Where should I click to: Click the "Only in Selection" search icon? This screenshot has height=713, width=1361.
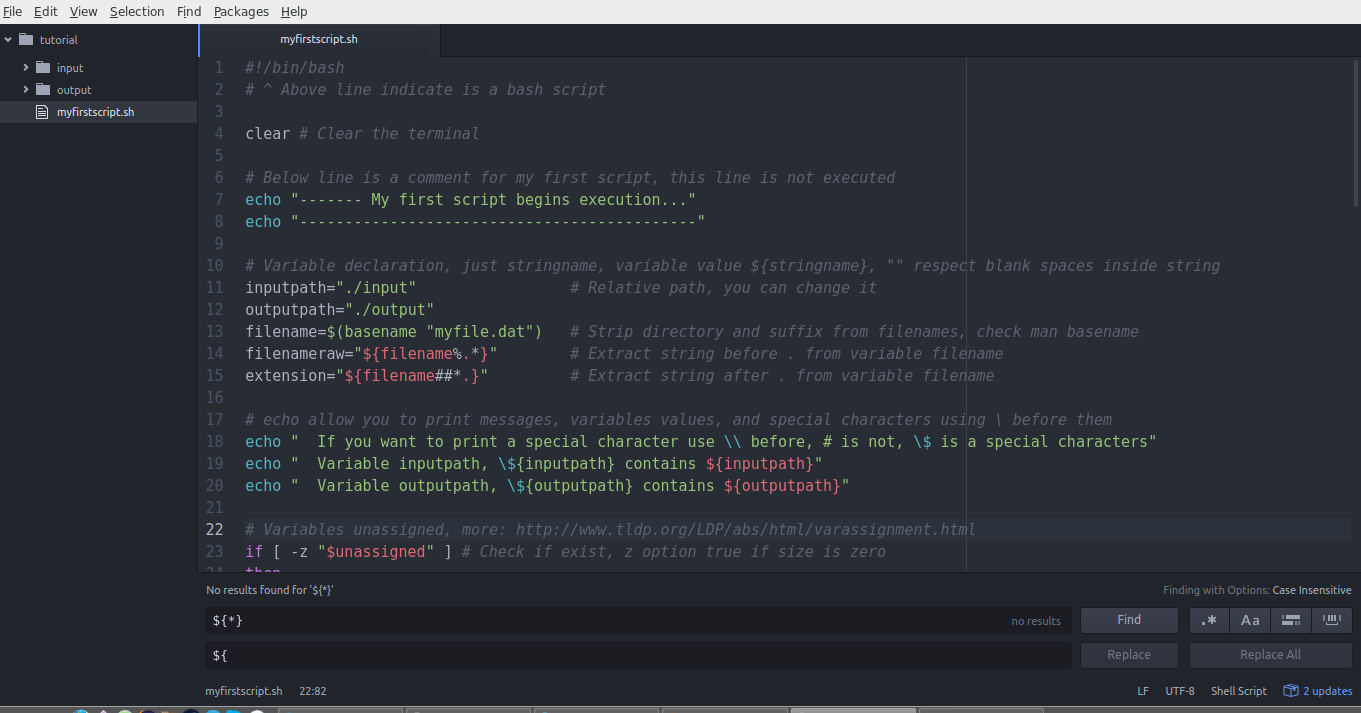pos(1290,620)
